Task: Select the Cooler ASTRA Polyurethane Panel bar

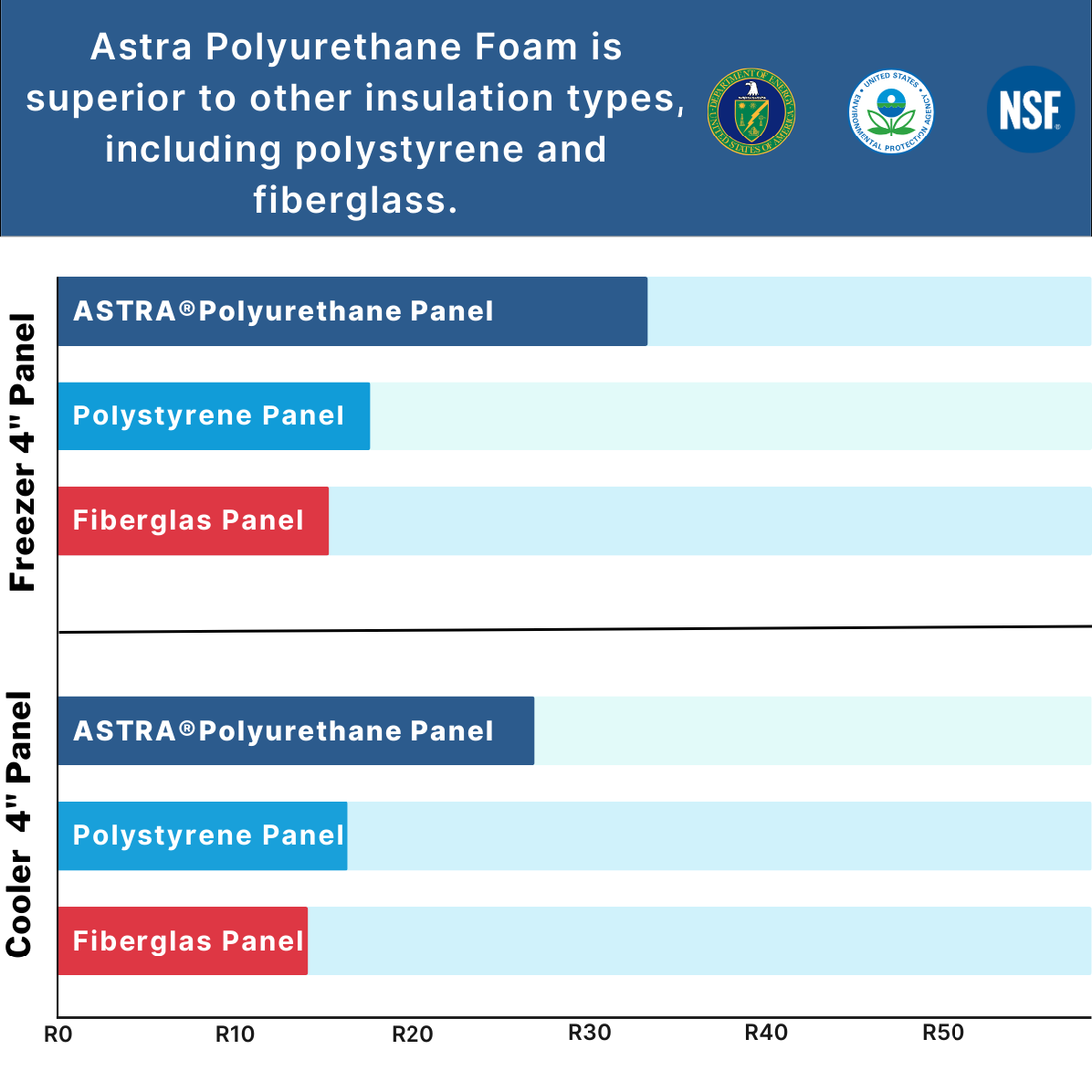Action: click(x=296, y=731)
